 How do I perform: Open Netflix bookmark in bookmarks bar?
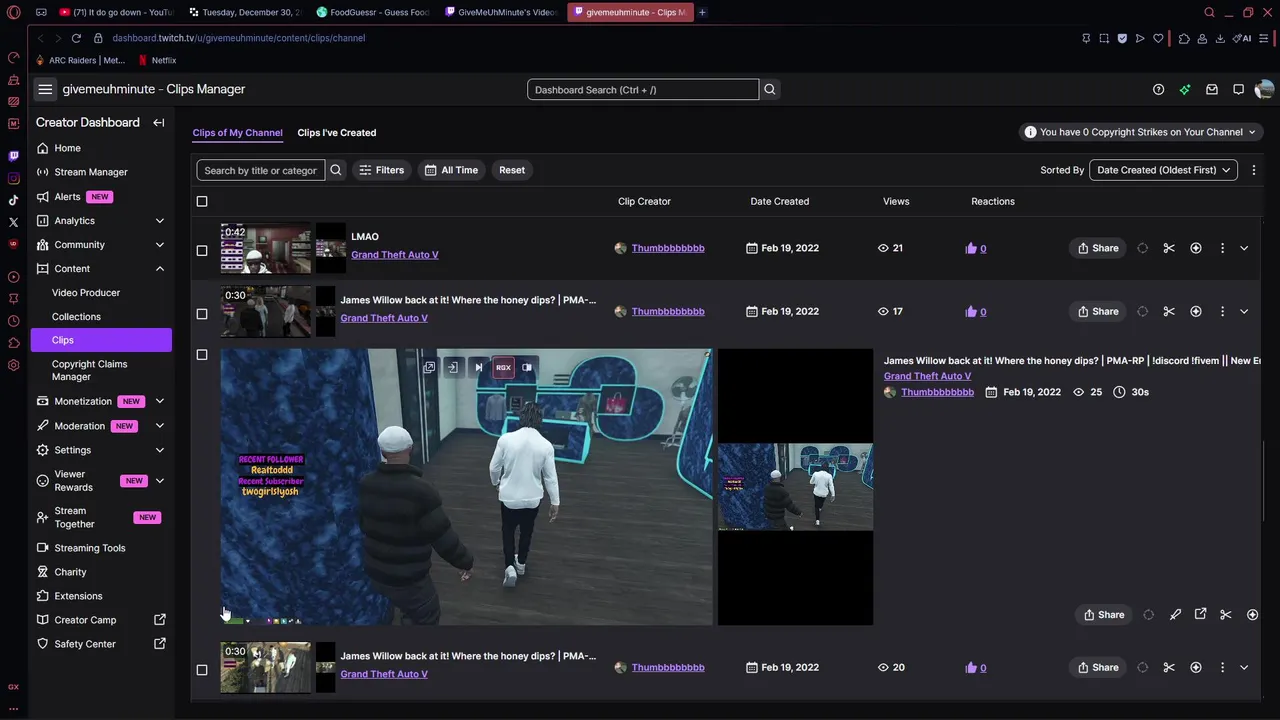[157, 60]
